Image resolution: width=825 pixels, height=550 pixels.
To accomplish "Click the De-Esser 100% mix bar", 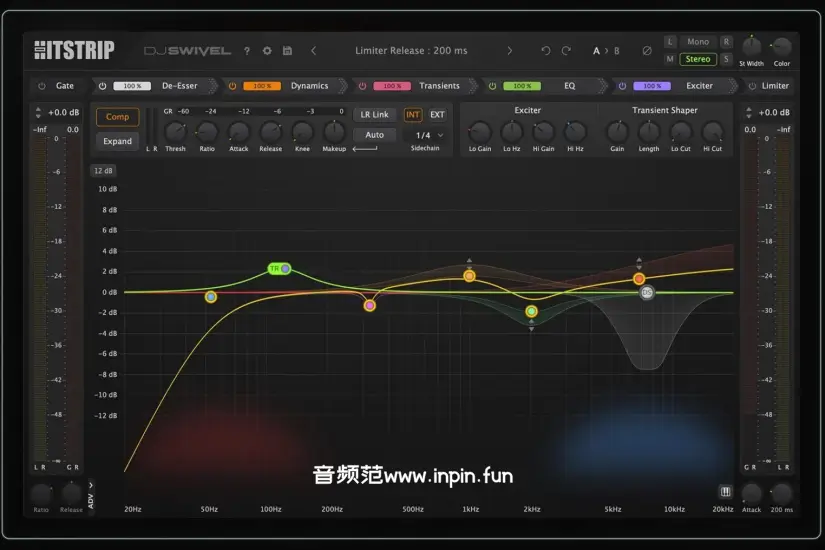I will pos(132,86).
